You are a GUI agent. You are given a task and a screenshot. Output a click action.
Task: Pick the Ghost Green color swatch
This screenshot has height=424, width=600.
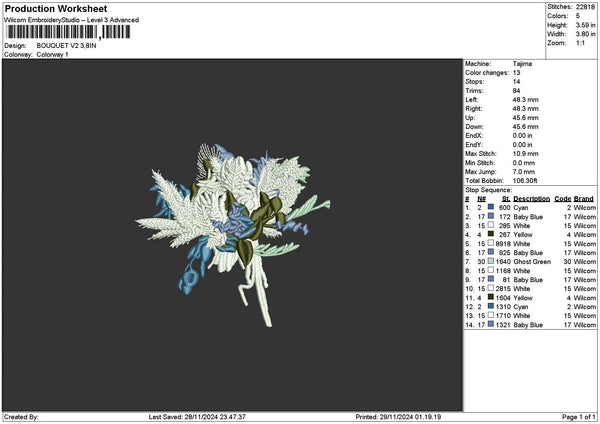click(491, 261)
